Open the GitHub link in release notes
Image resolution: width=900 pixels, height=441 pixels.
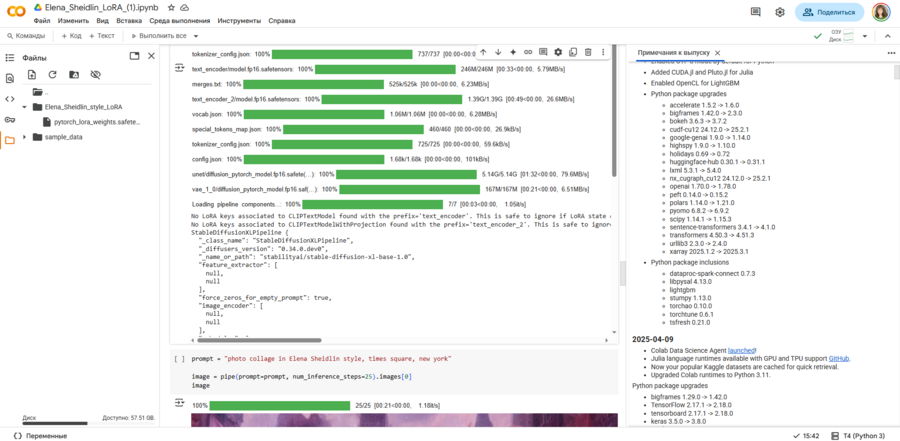pyautogui.click(x=839, y=358)
